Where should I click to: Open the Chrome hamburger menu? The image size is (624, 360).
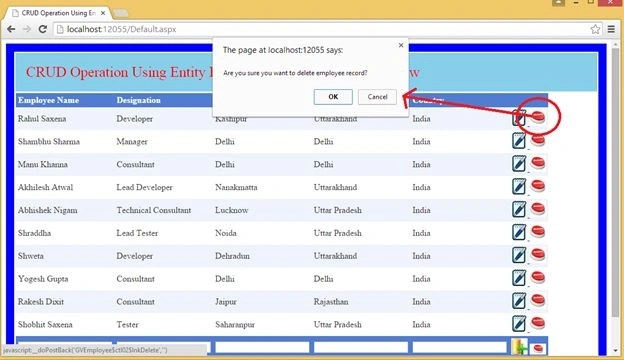[611, 29]
